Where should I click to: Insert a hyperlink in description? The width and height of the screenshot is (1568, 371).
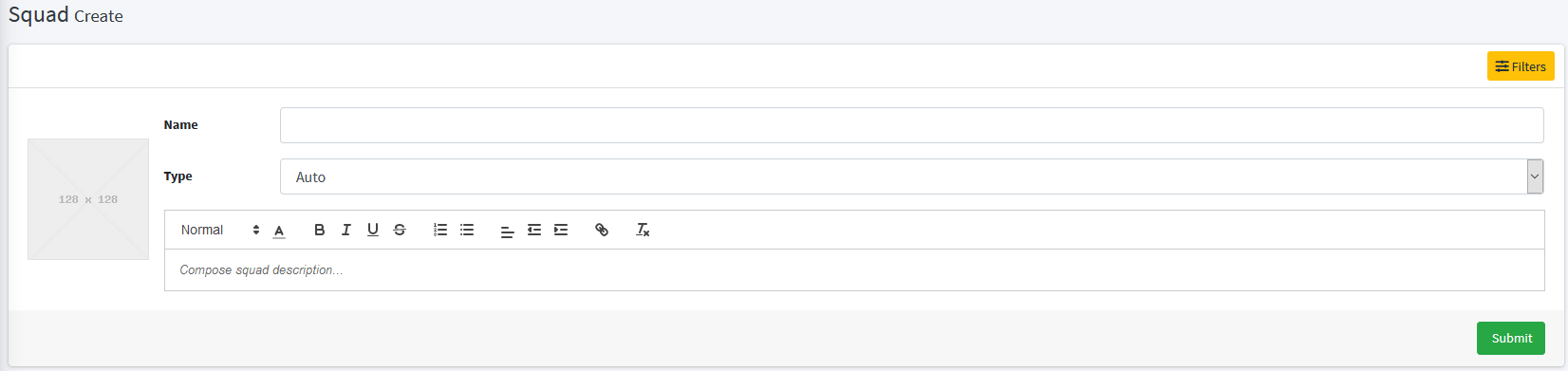coord(602,230)
